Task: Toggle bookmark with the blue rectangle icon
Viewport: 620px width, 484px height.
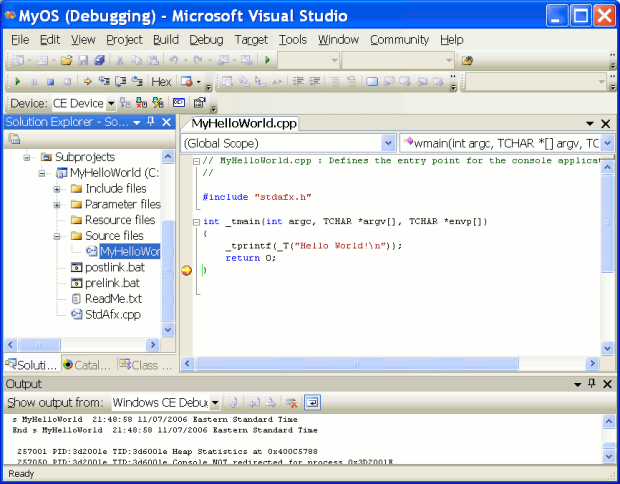Action: pyautogui.click(x=372, y=81)
